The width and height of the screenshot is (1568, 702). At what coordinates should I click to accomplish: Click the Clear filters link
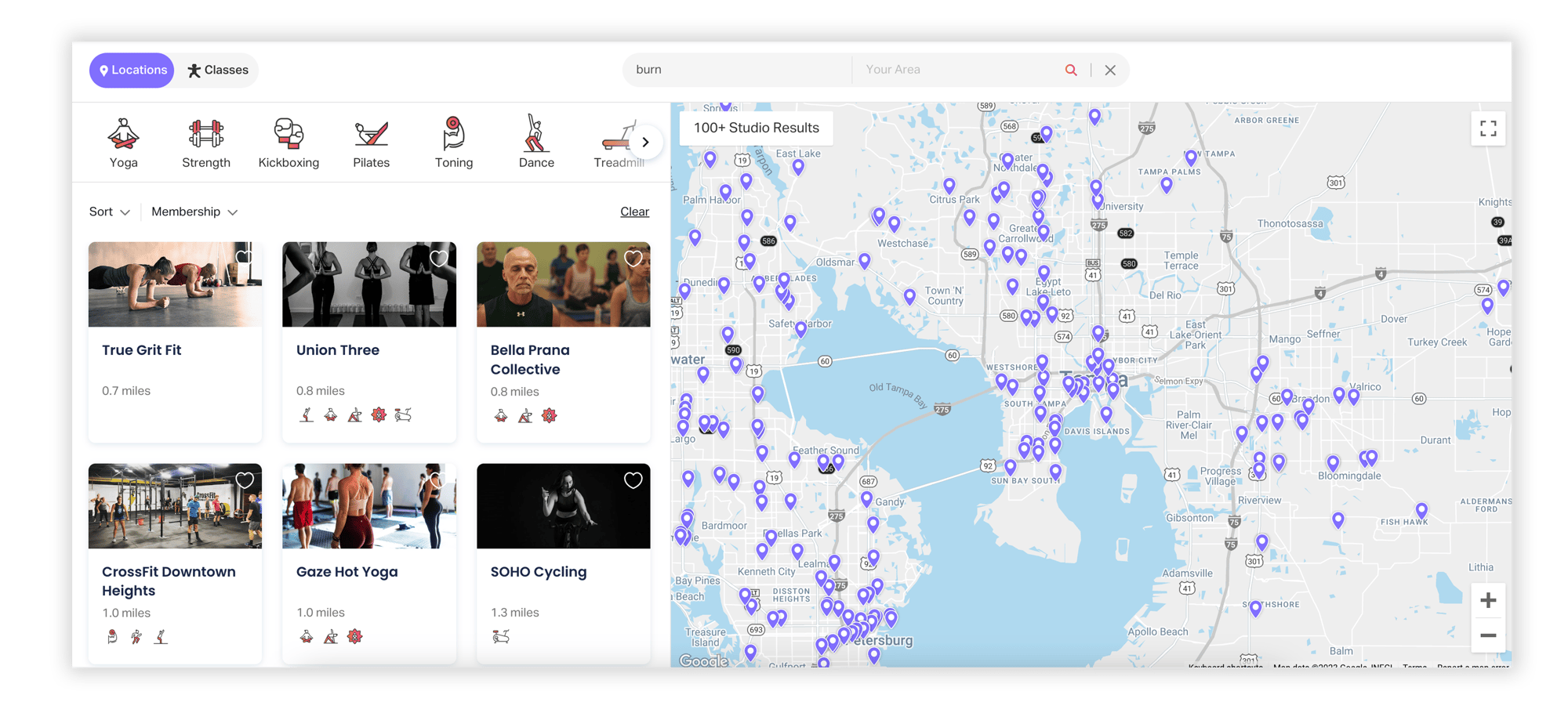(x=634, y=212)
